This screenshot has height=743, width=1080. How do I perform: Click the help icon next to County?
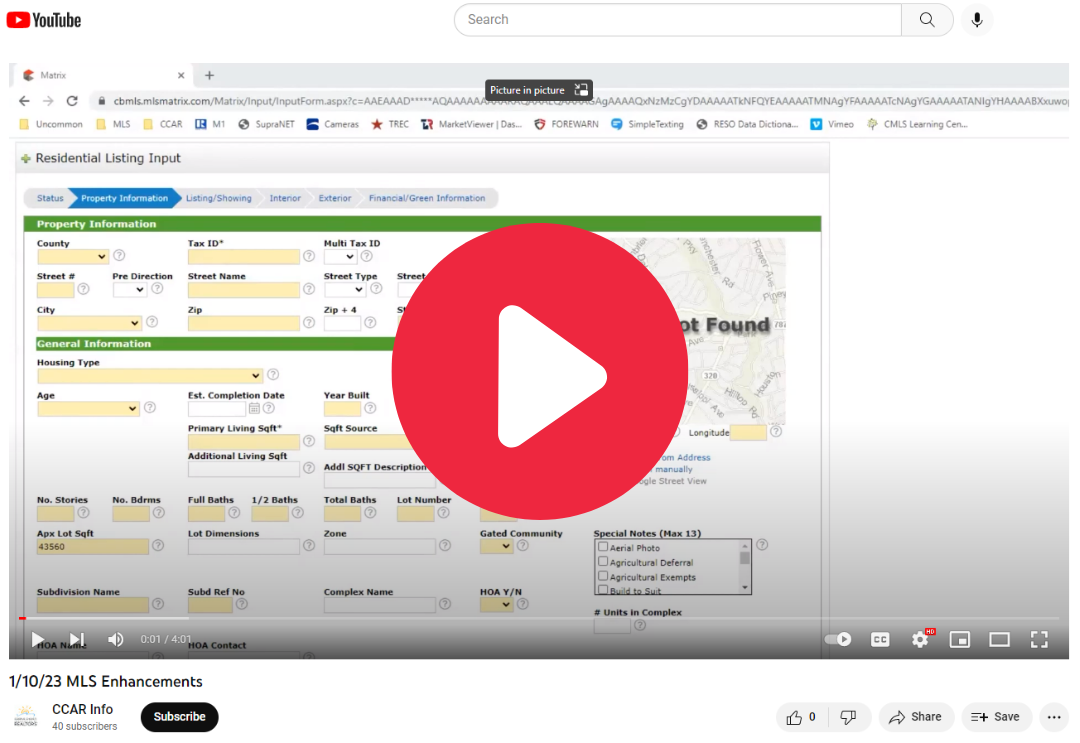[x=119, y=255]
